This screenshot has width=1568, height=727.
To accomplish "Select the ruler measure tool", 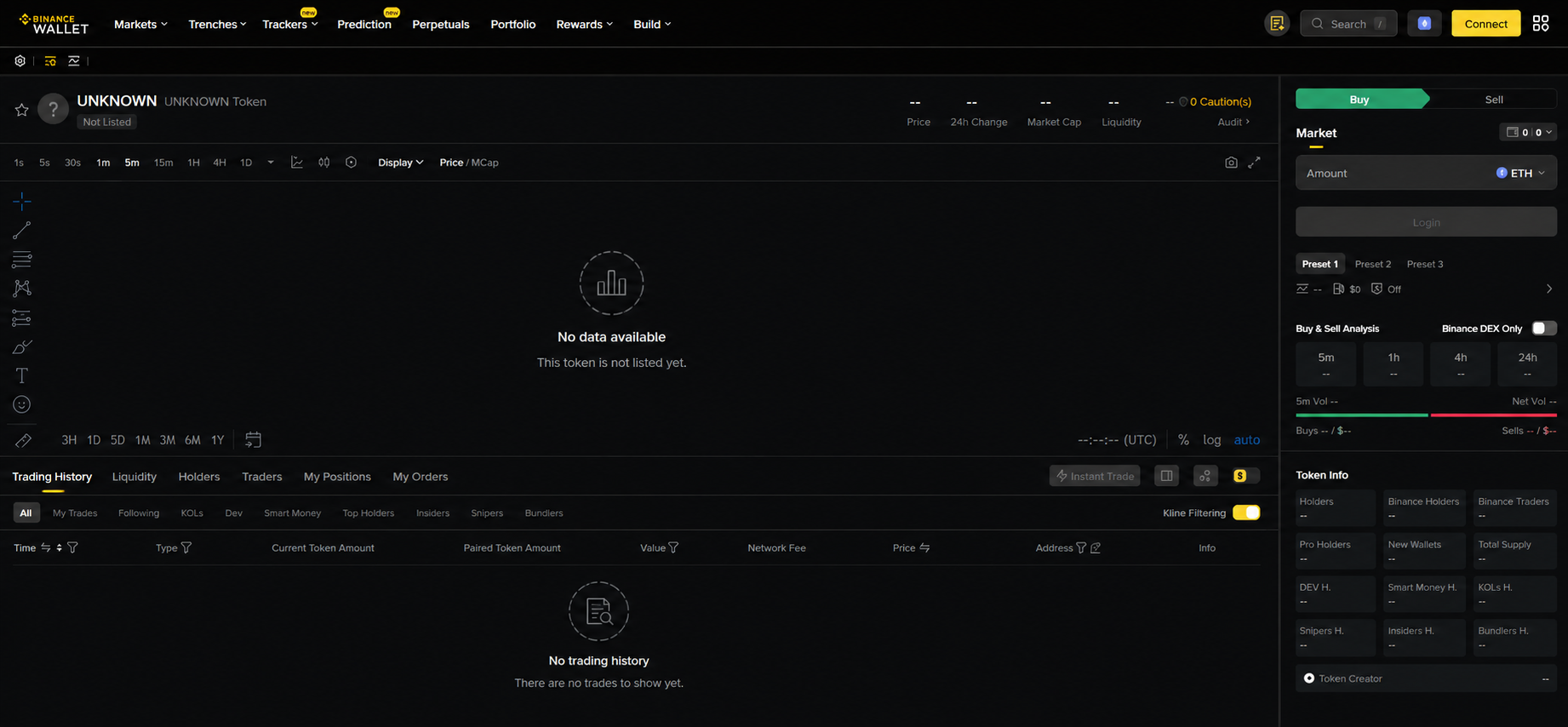I will pyautogui.click(x=23, y=440).
